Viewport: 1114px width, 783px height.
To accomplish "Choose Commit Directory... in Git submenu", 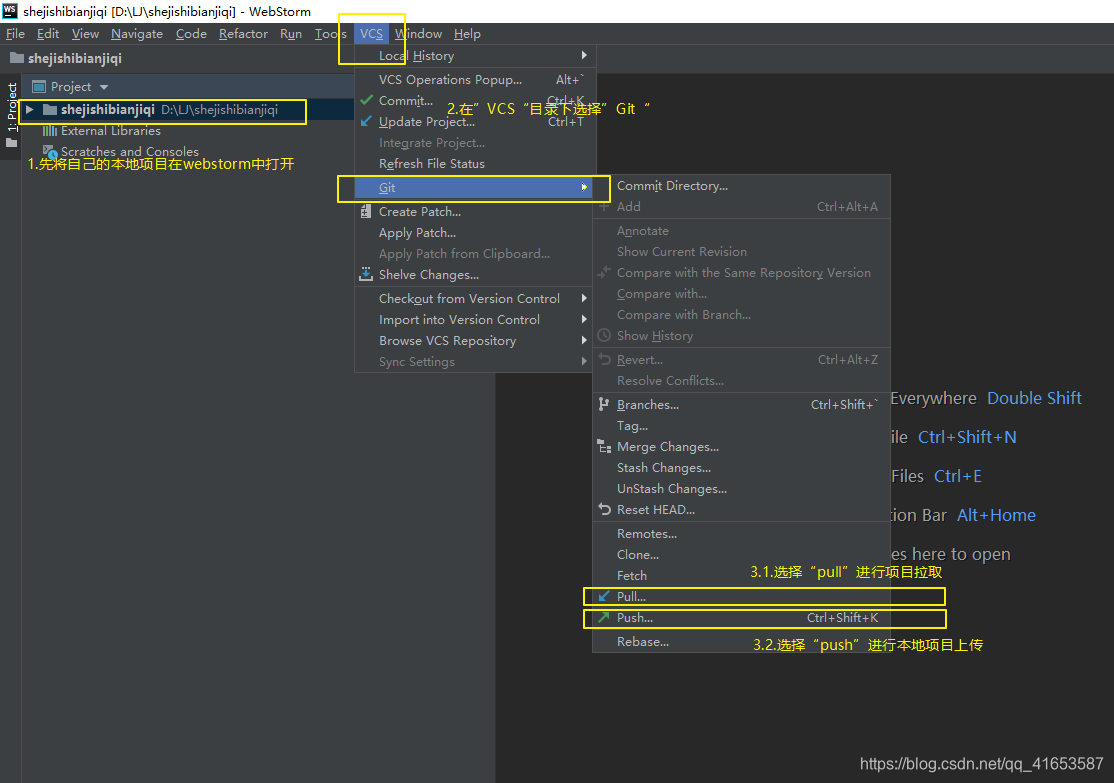I will tap(742, 185).
